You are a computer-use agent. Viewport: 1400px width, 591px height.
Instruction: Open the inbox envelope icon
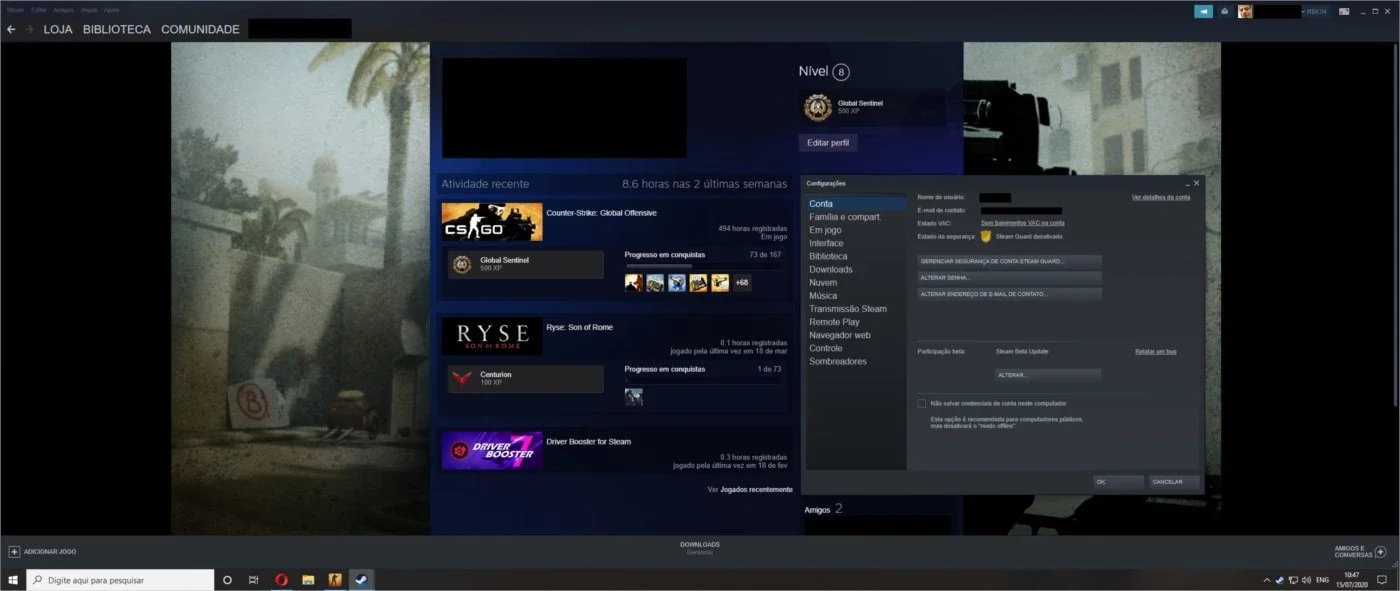coord(1225,11)
